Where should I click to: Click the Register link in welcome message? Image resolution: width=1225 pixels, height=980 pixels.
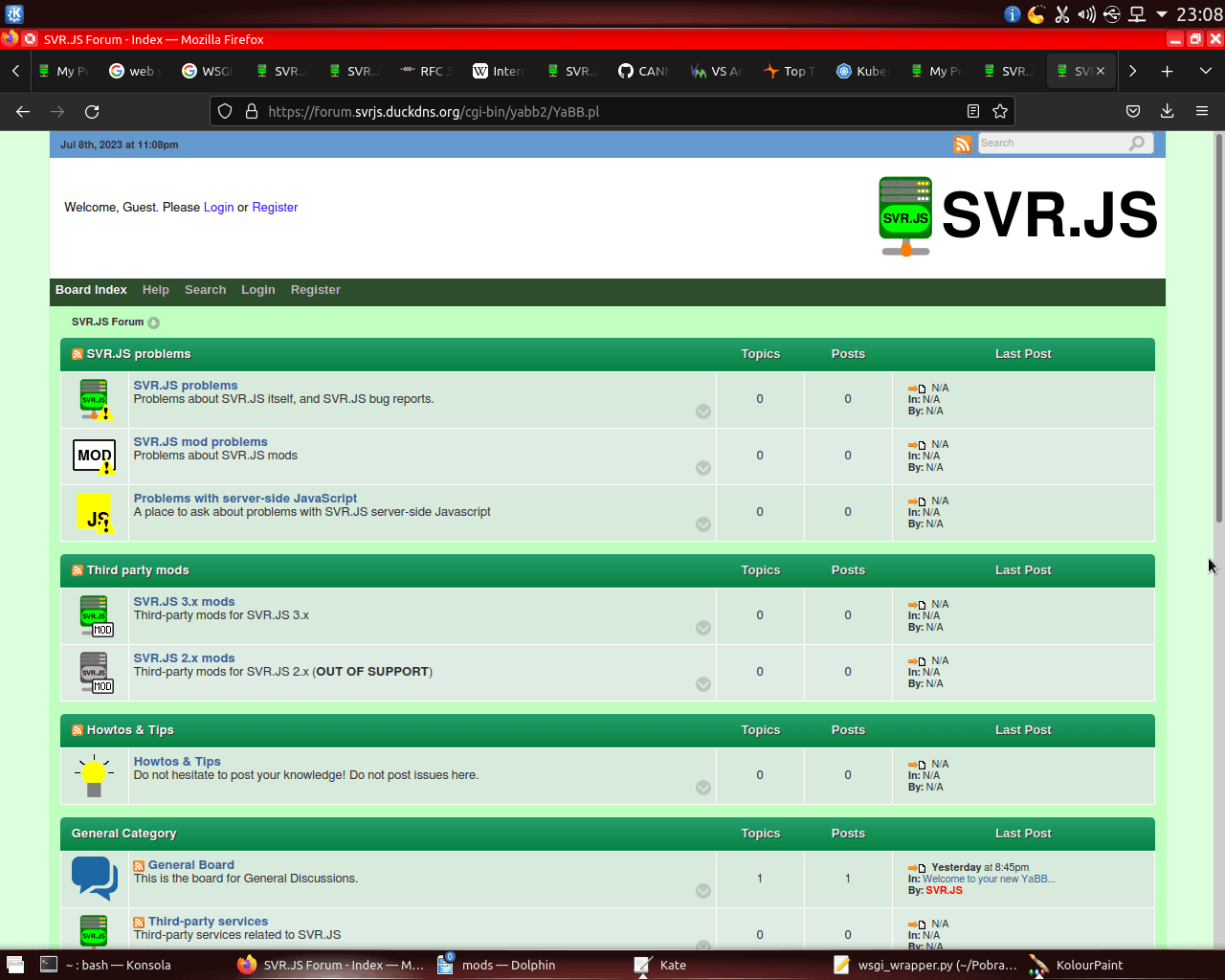click(x=275, y=208)
